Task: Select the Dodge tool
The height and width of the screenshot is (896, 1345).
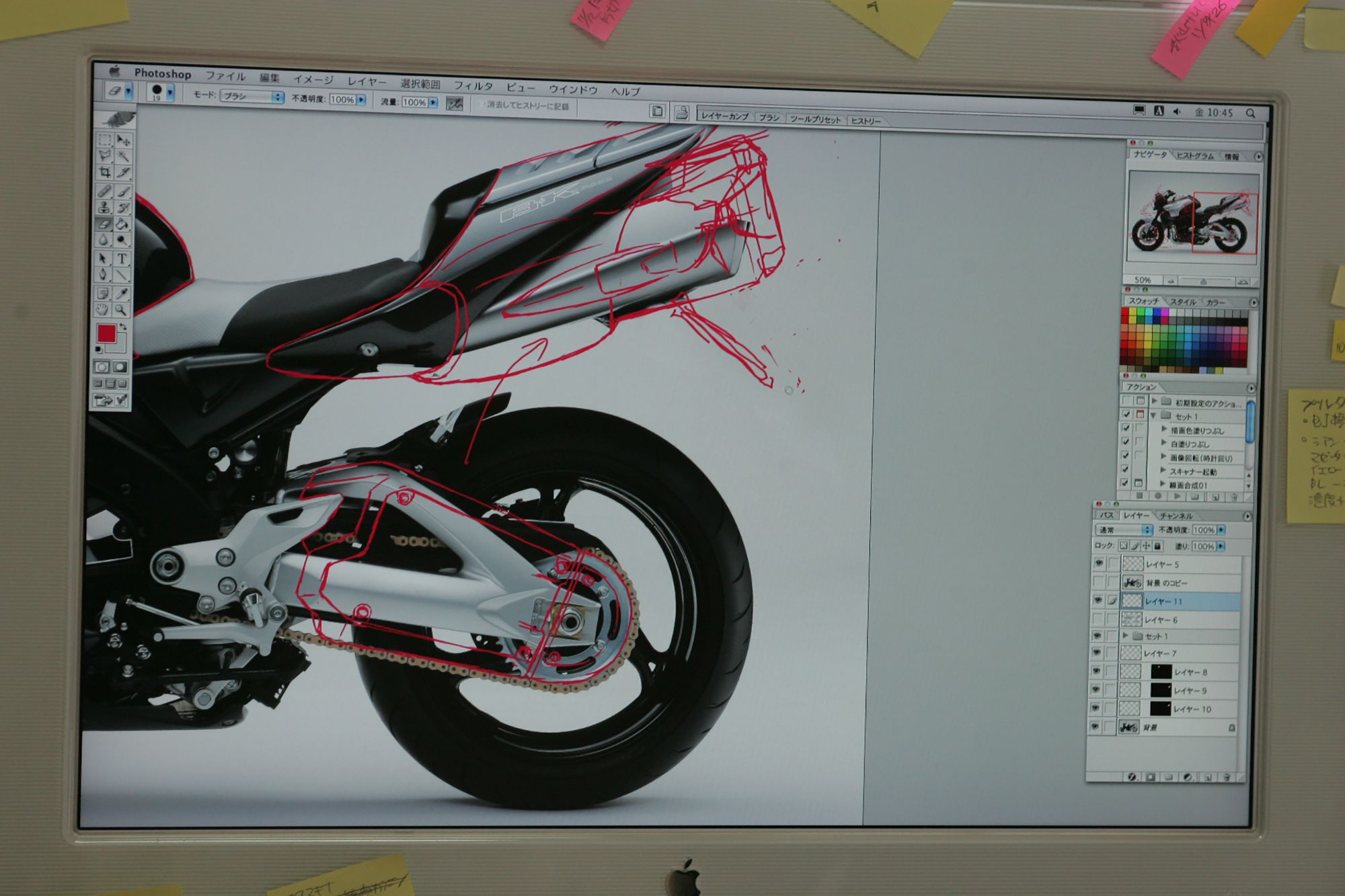Action: pos(123,239)
